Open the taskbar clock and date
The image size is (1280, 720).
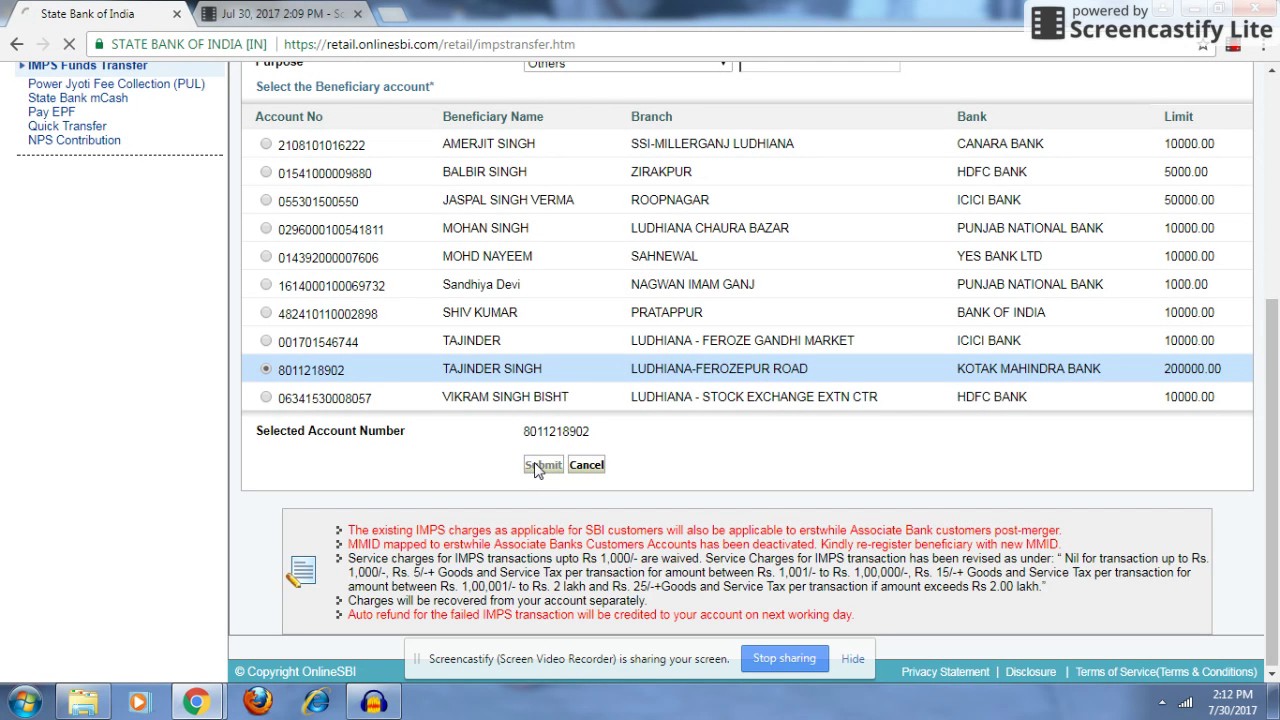(1232, 702)
